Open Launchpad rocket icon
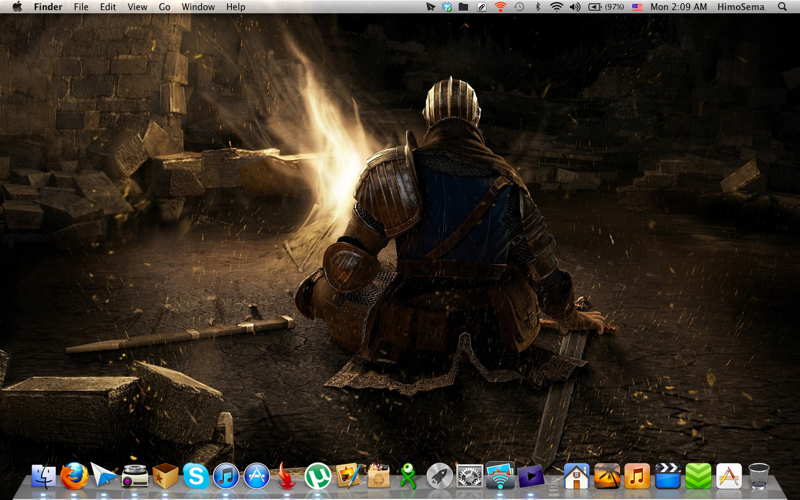The image size is (800, 500). (439, 476)
